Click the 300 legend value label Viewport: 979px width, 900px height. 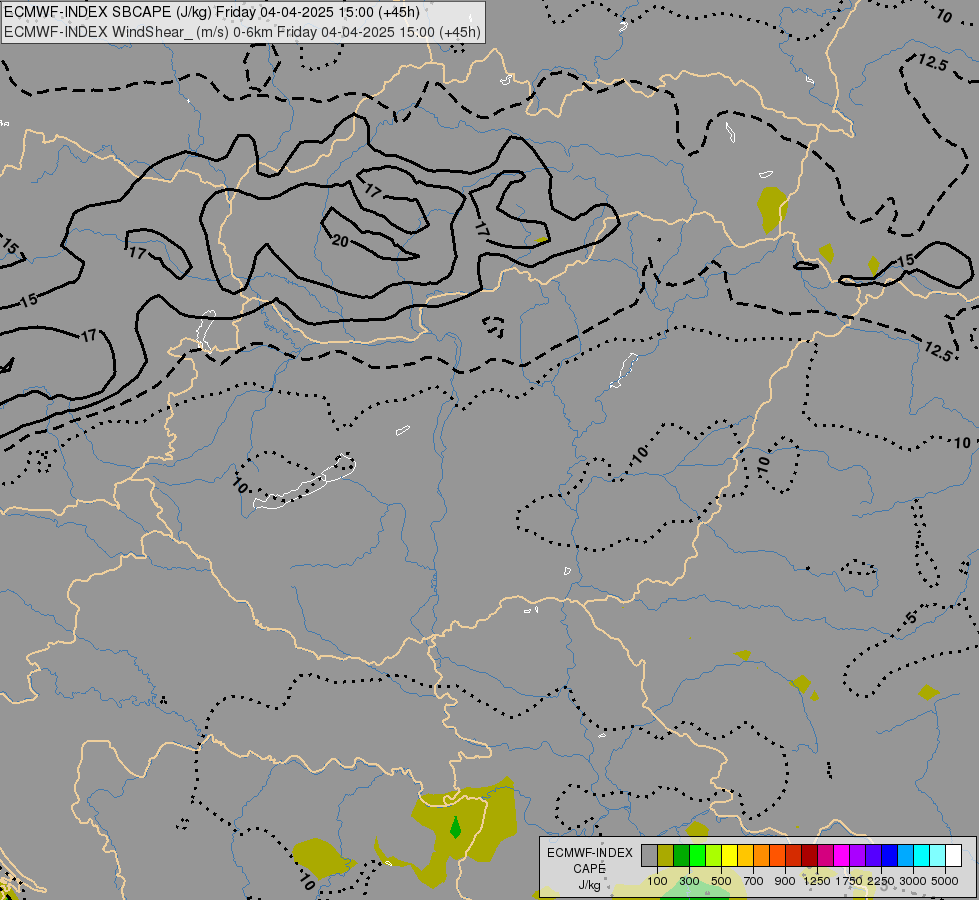(689, 881)
